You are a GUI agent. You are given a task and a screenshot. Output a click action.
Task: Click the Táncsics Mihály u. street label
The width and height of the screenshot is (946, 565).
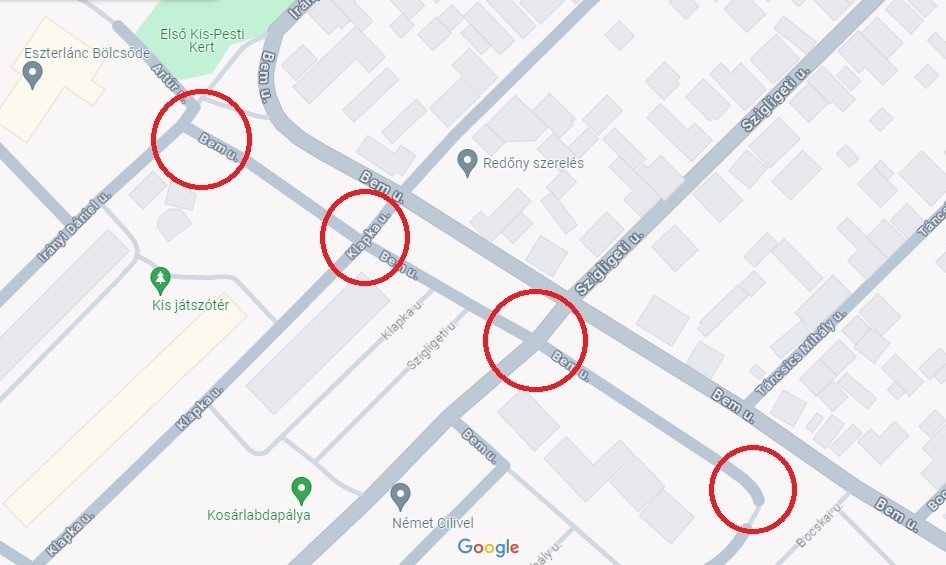pos(801,353)
